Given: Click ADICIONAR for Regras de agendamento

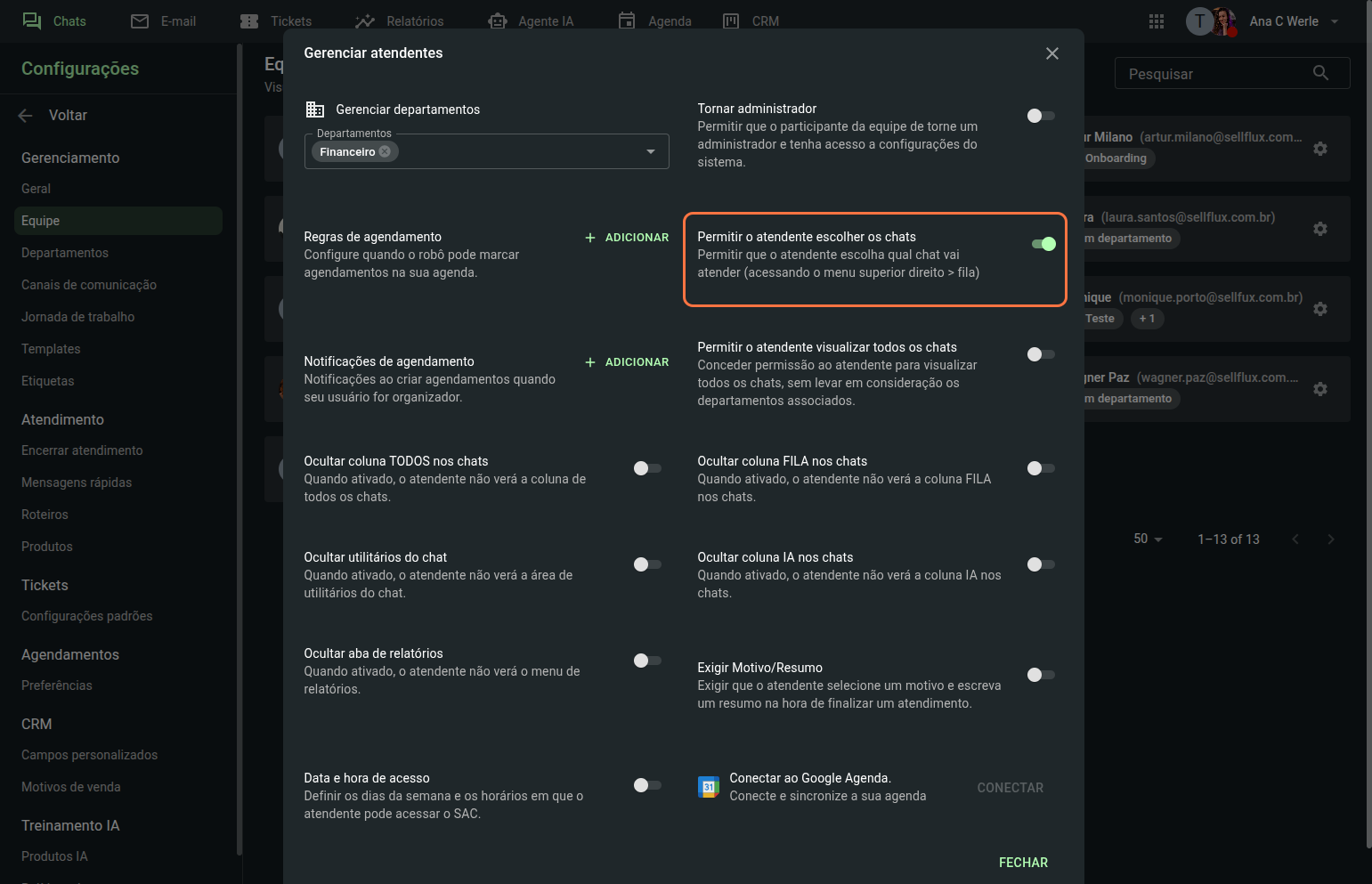Looking at the screenshot, I should pyautogui.click(x=627, y=238).
